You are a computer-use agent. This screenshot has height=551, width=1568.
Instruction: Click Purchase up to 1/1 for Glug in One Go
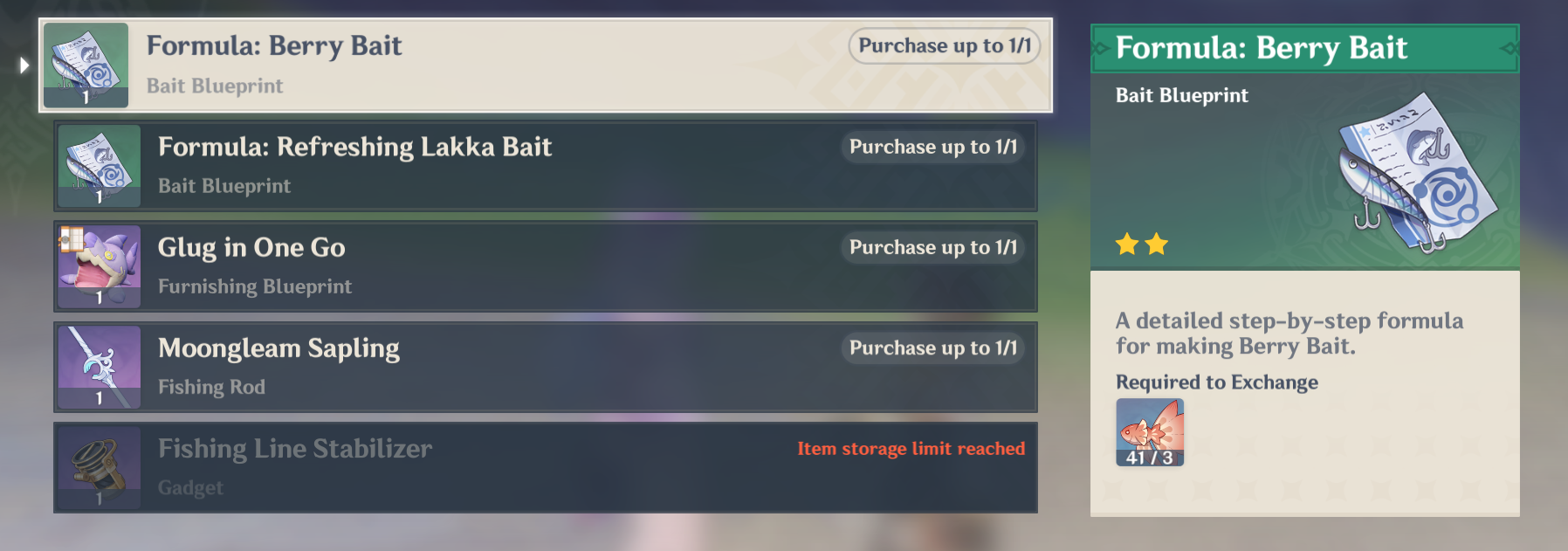coord(933,247)
